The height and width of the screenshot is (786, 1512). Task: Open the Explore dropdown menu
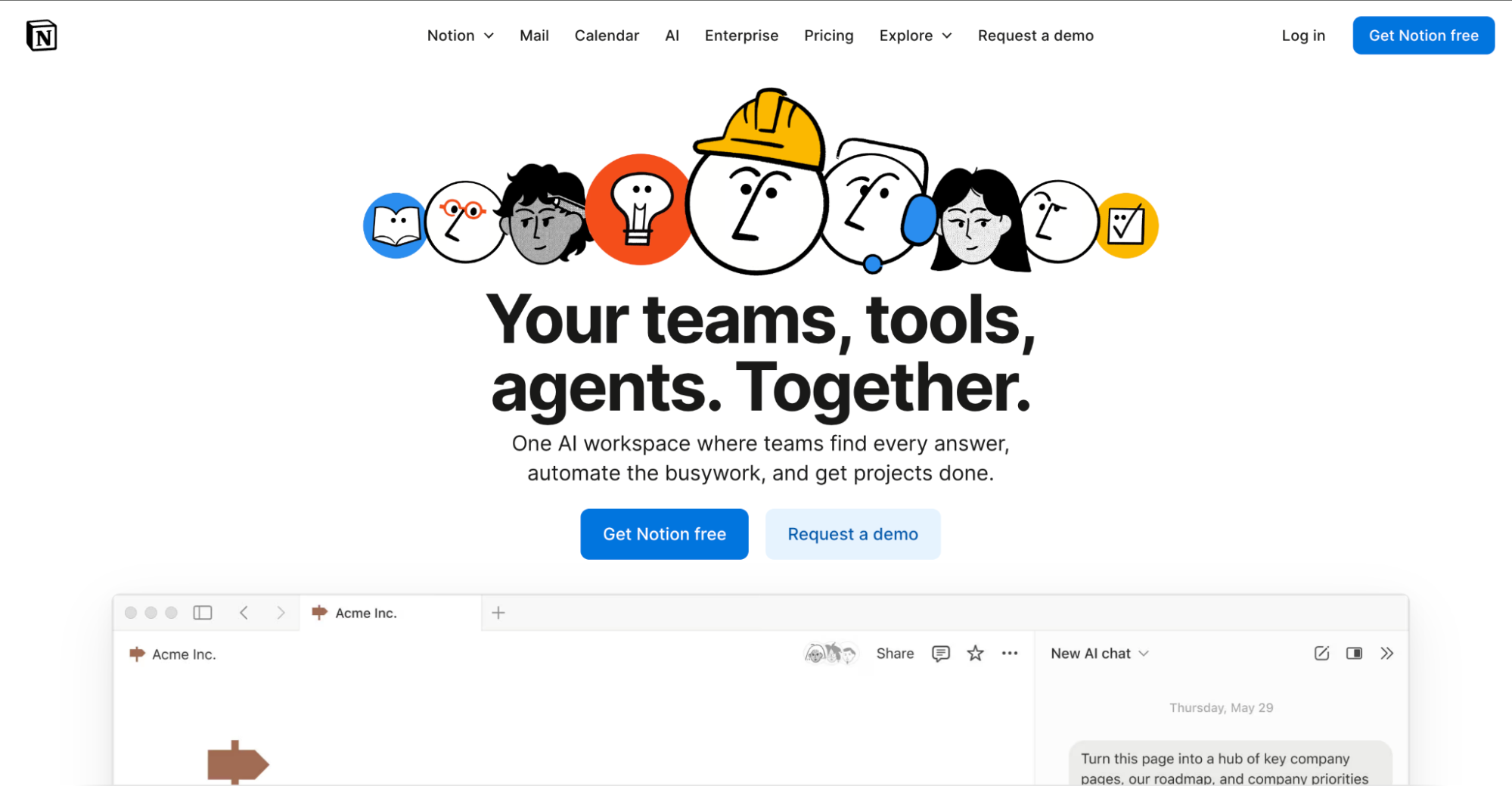914,36
